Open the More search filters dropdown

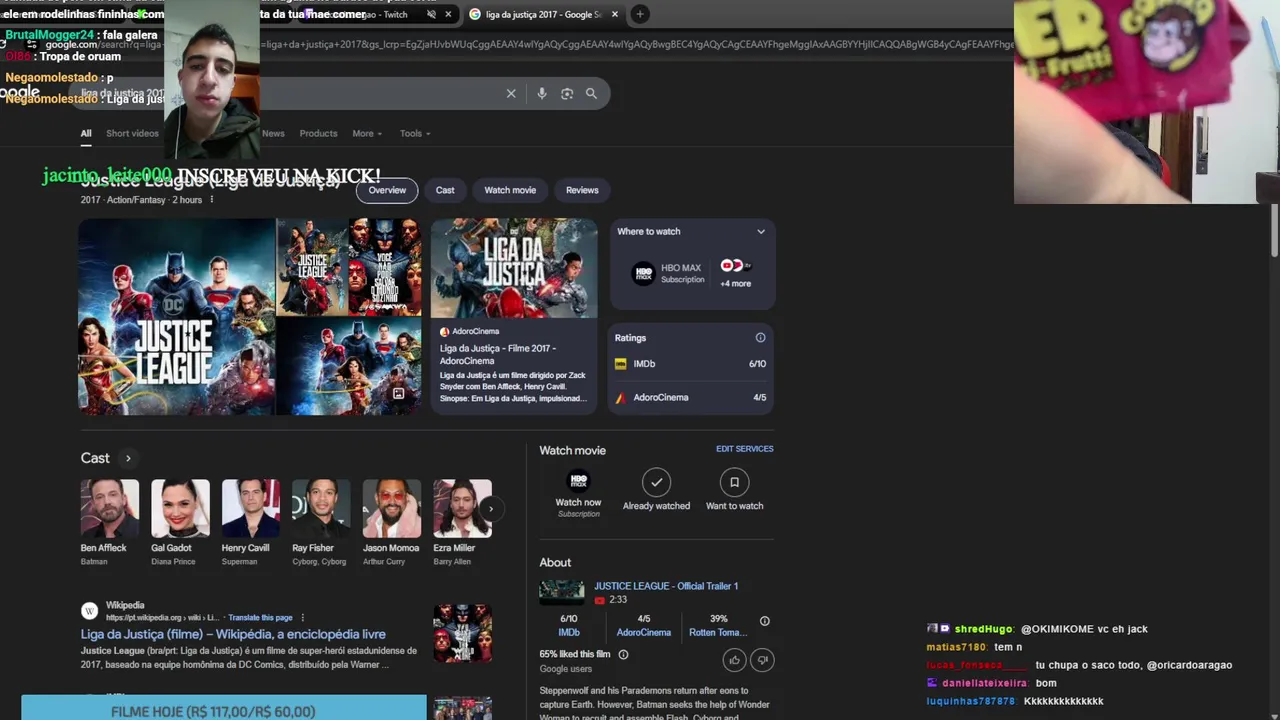coord(367,133)
